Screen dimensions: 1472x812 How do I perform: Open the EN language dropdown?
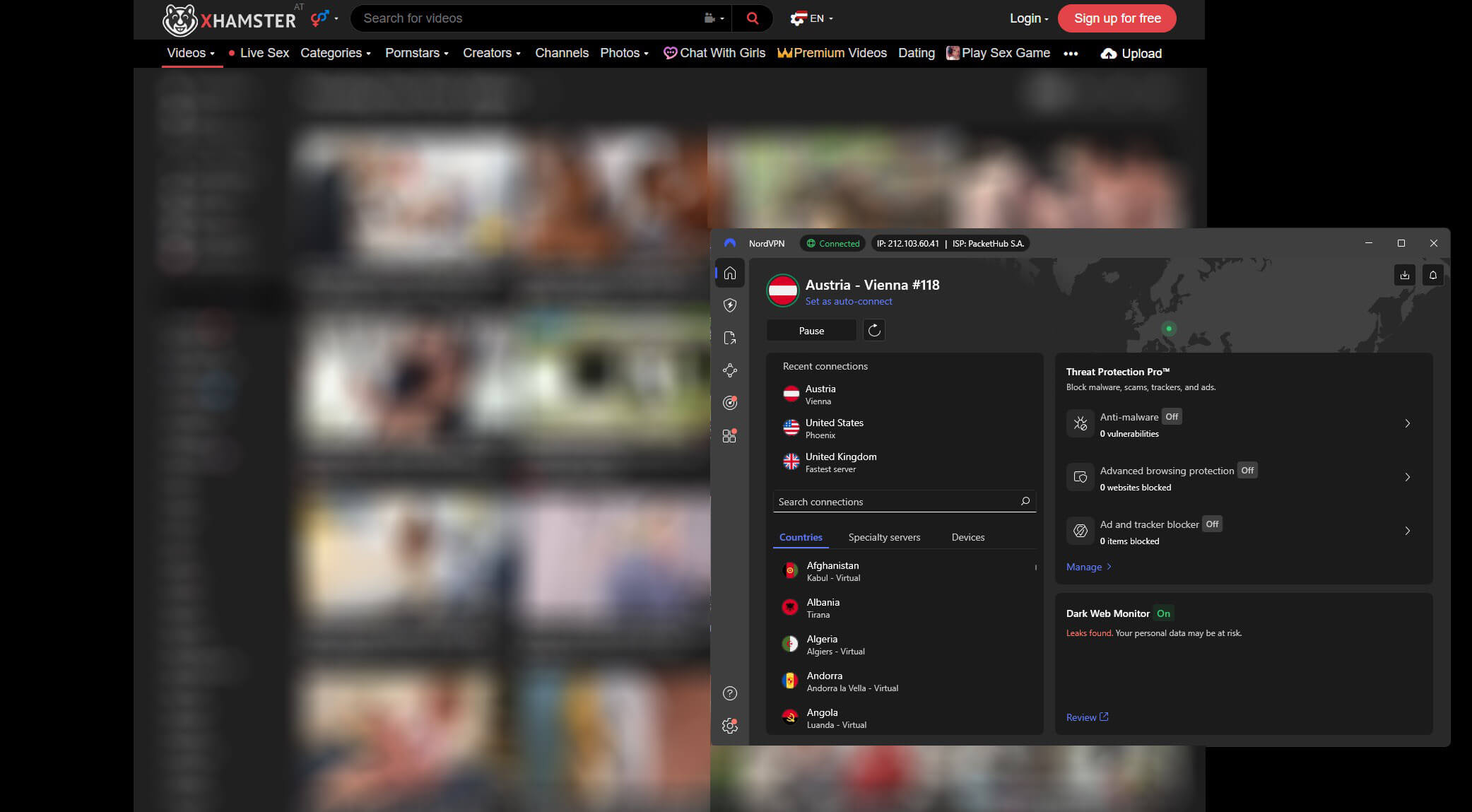click(x=811, y=18)
